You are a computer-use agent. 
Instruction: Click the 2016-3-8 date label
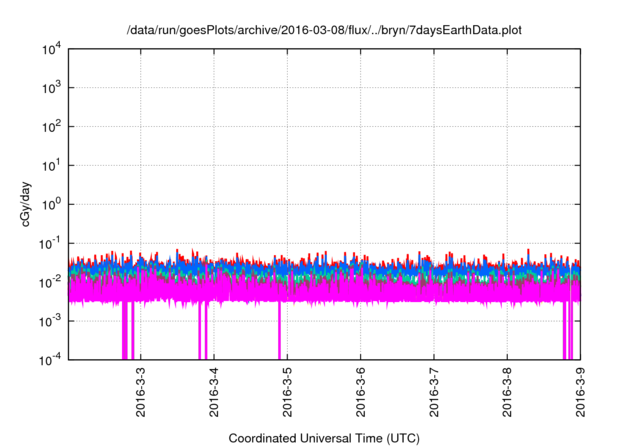click(x=507, y=392)
